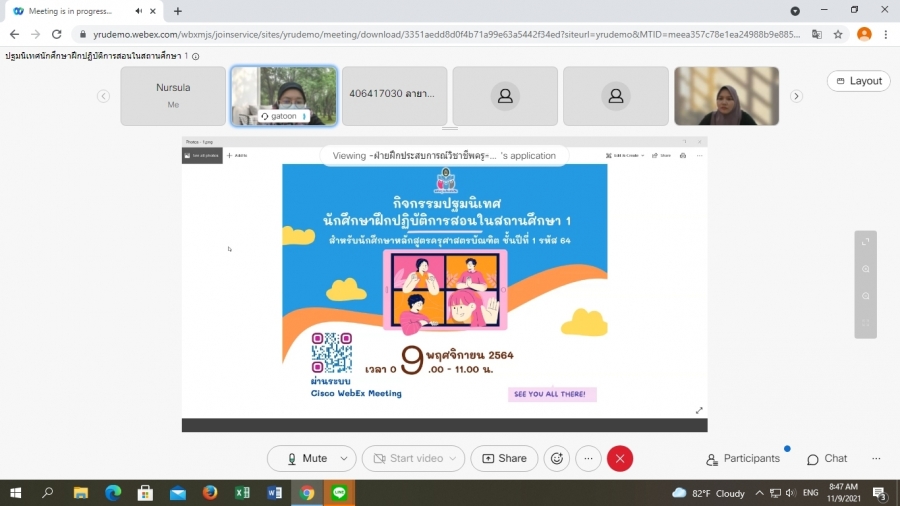Open the emoji reactions icon
Image resolution: width=900 pixels, height=506 pixels.
point(557,458)
